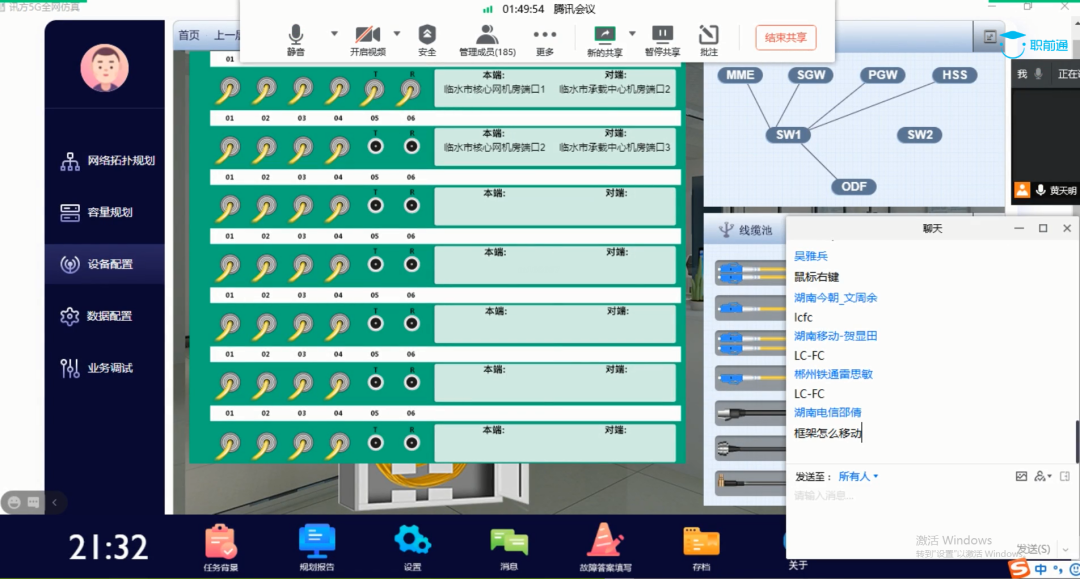Click the 消息 message bubbles icon

(x=509, y=543)
